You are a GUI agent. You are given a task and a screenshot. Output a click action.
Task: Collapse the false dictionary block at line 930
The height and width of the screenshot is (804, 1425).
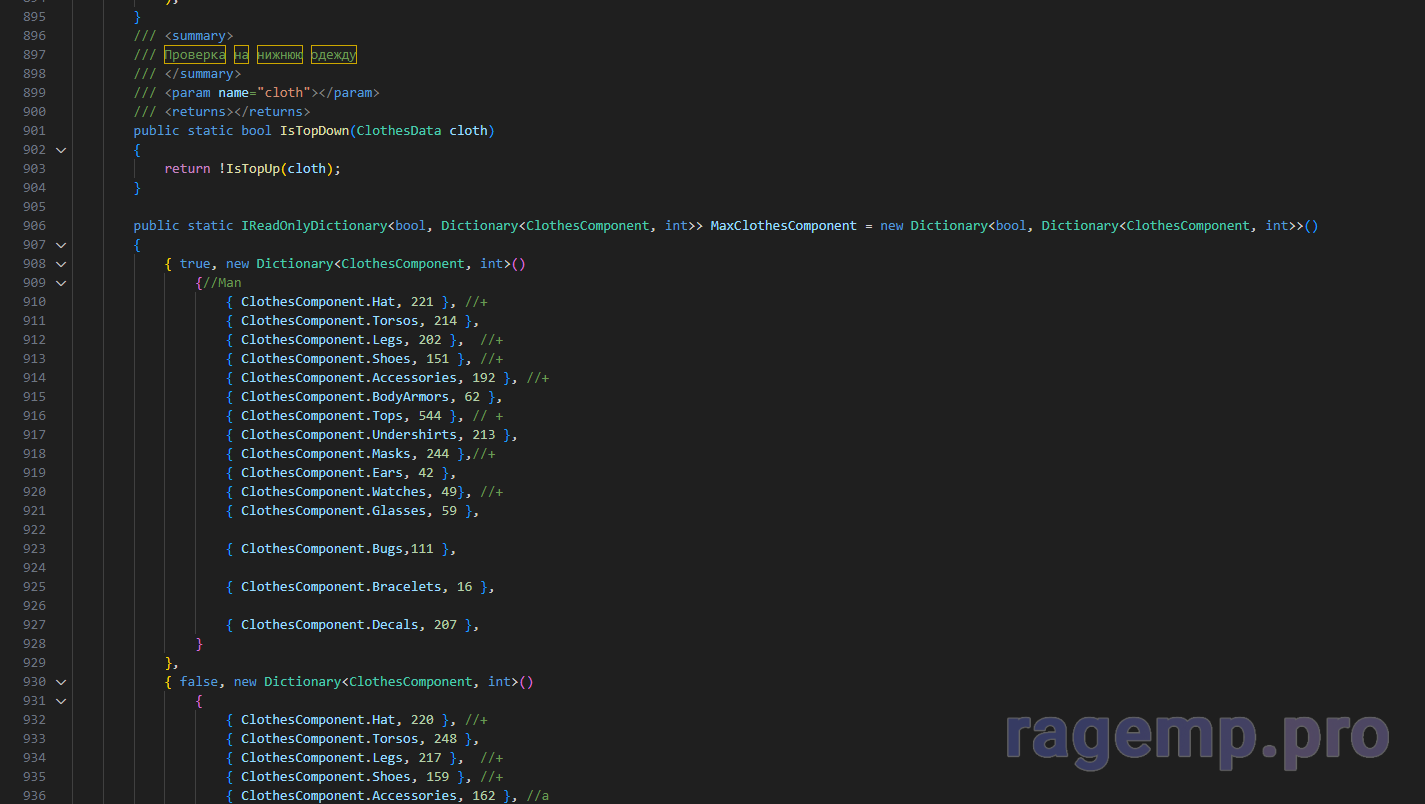coord(61,682)
